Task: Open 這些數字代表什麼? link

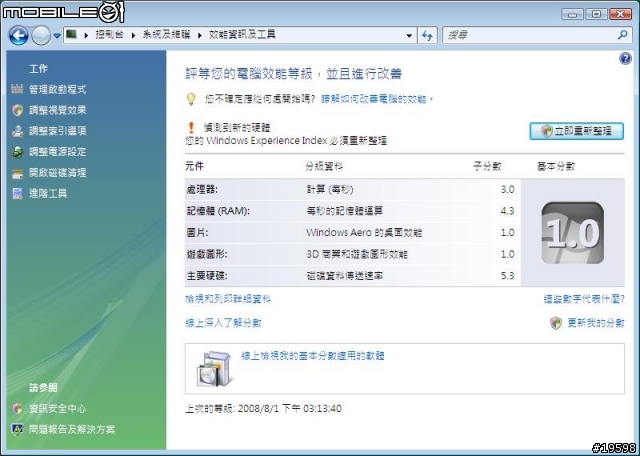Action: click(584, 299)
